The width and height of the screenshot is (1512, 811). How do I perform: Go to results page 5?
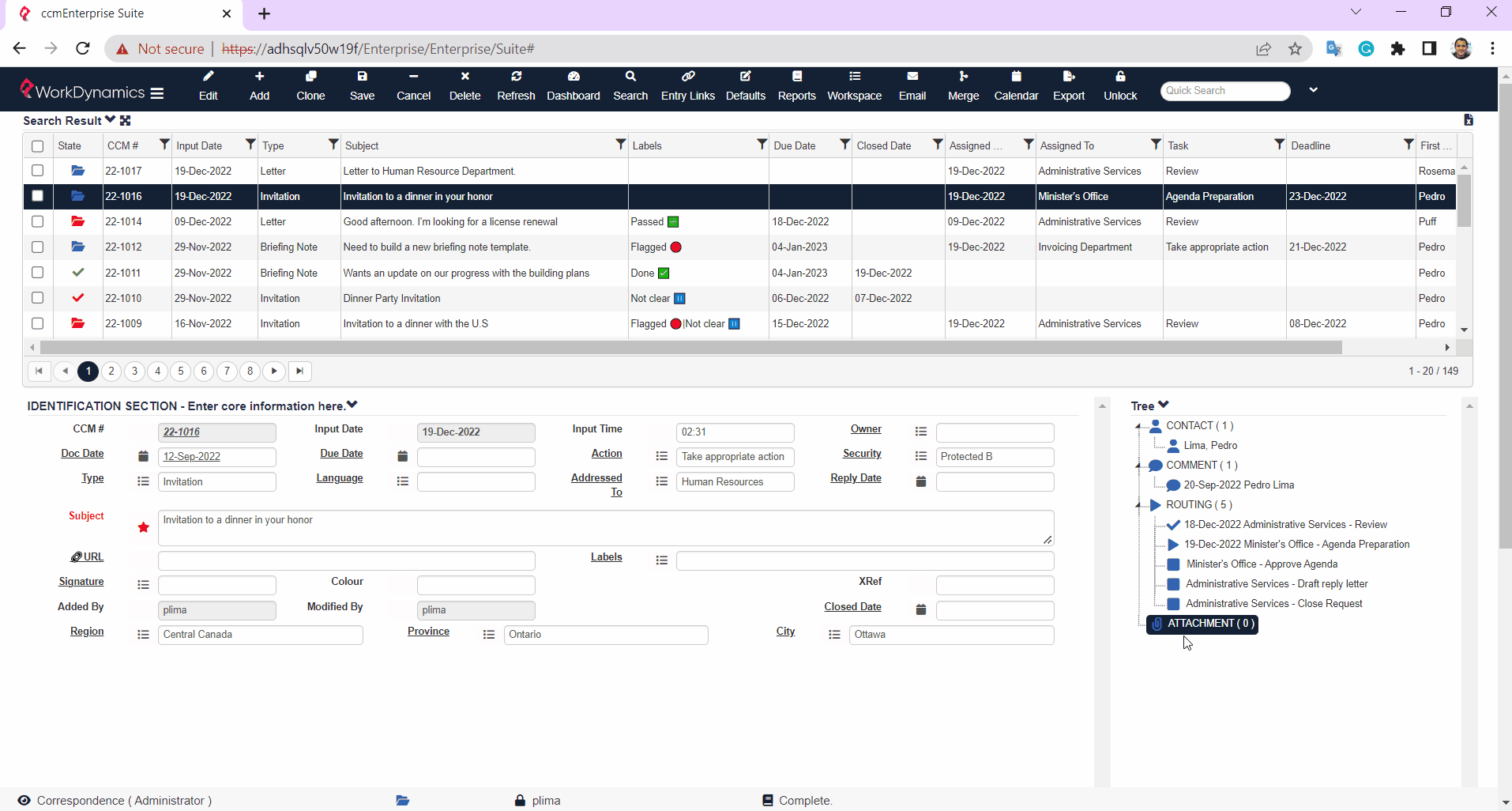181,371
